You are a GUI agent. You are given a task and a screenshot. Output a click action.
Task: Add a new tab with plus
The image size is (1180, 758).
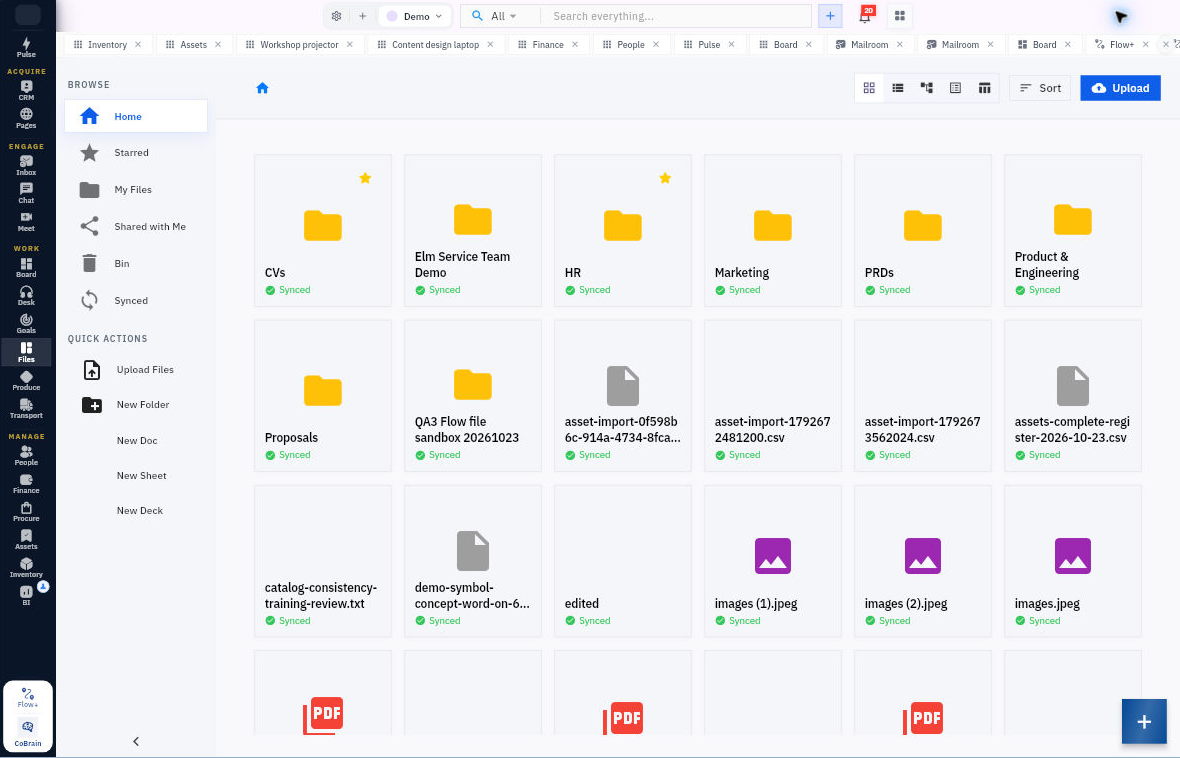[x=363, y=16]
